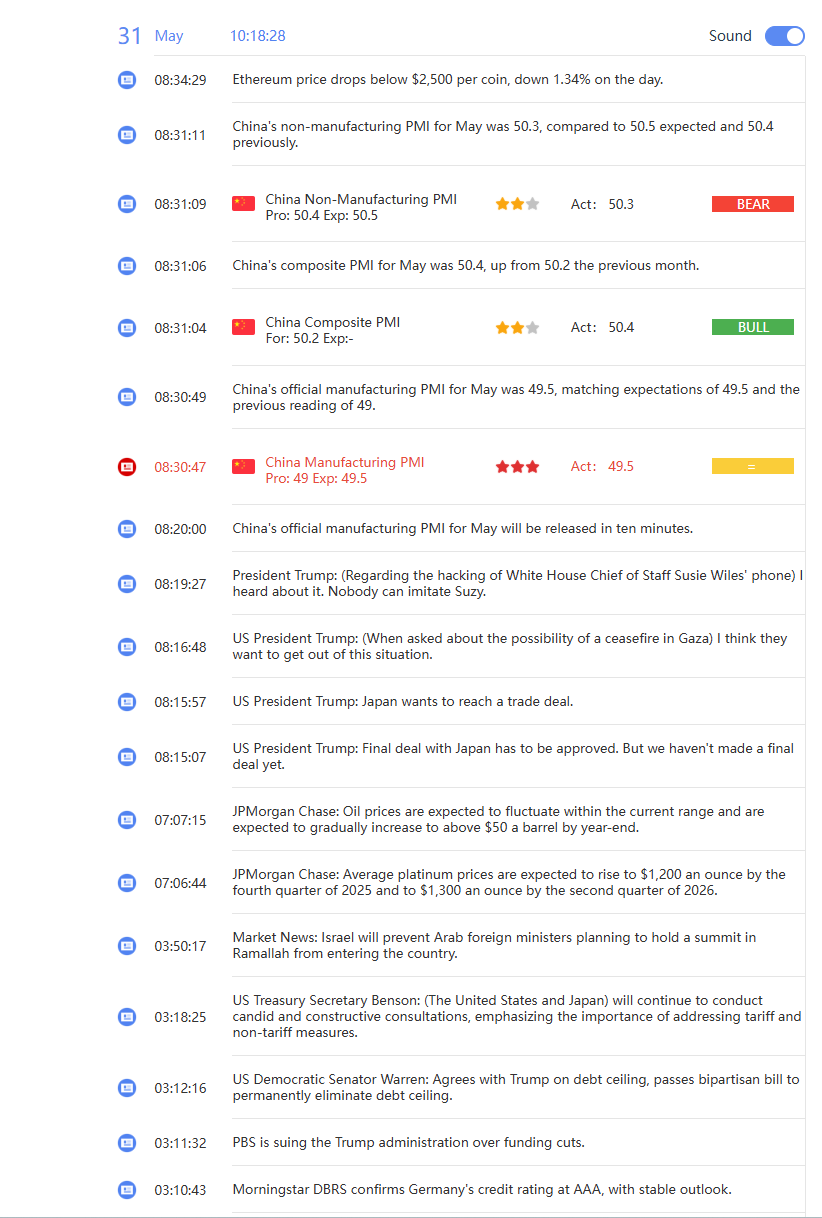The width and height of the screenshot is (822, 1218).
Task: Open the China Composite PMI title
Action: (x=333, y=322)
